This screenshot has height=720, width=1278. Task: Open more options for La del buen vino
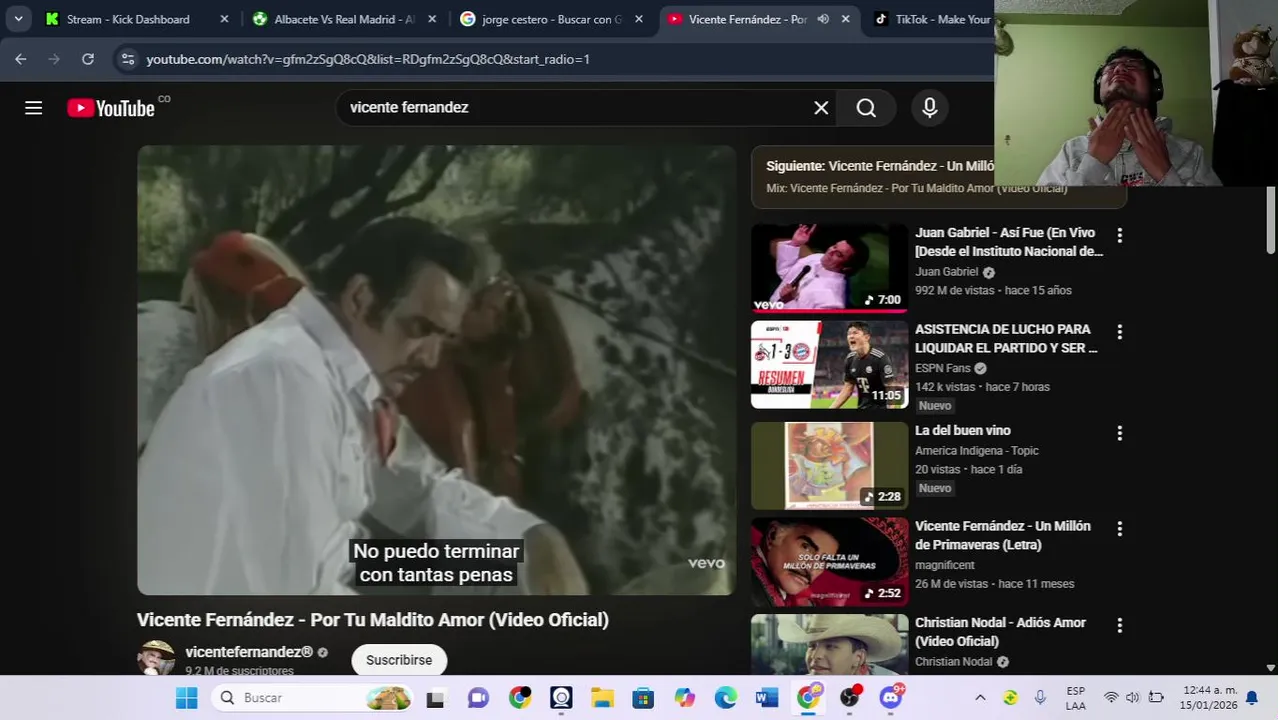[1119, 433]
